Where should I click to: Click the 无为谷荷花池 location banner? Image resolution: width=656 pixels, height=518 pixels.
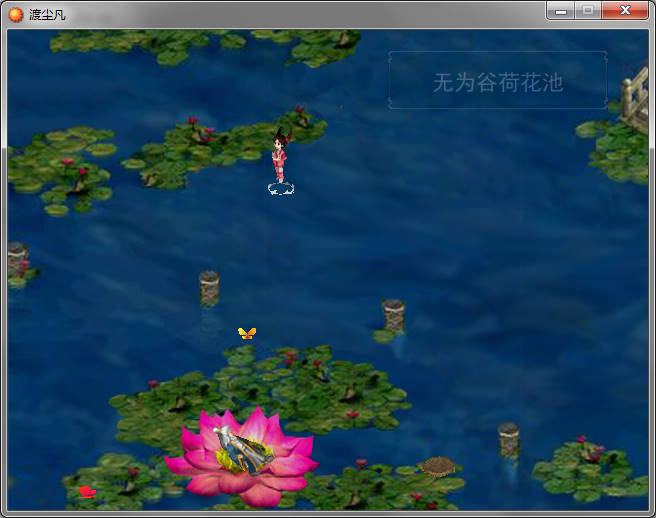498,80
